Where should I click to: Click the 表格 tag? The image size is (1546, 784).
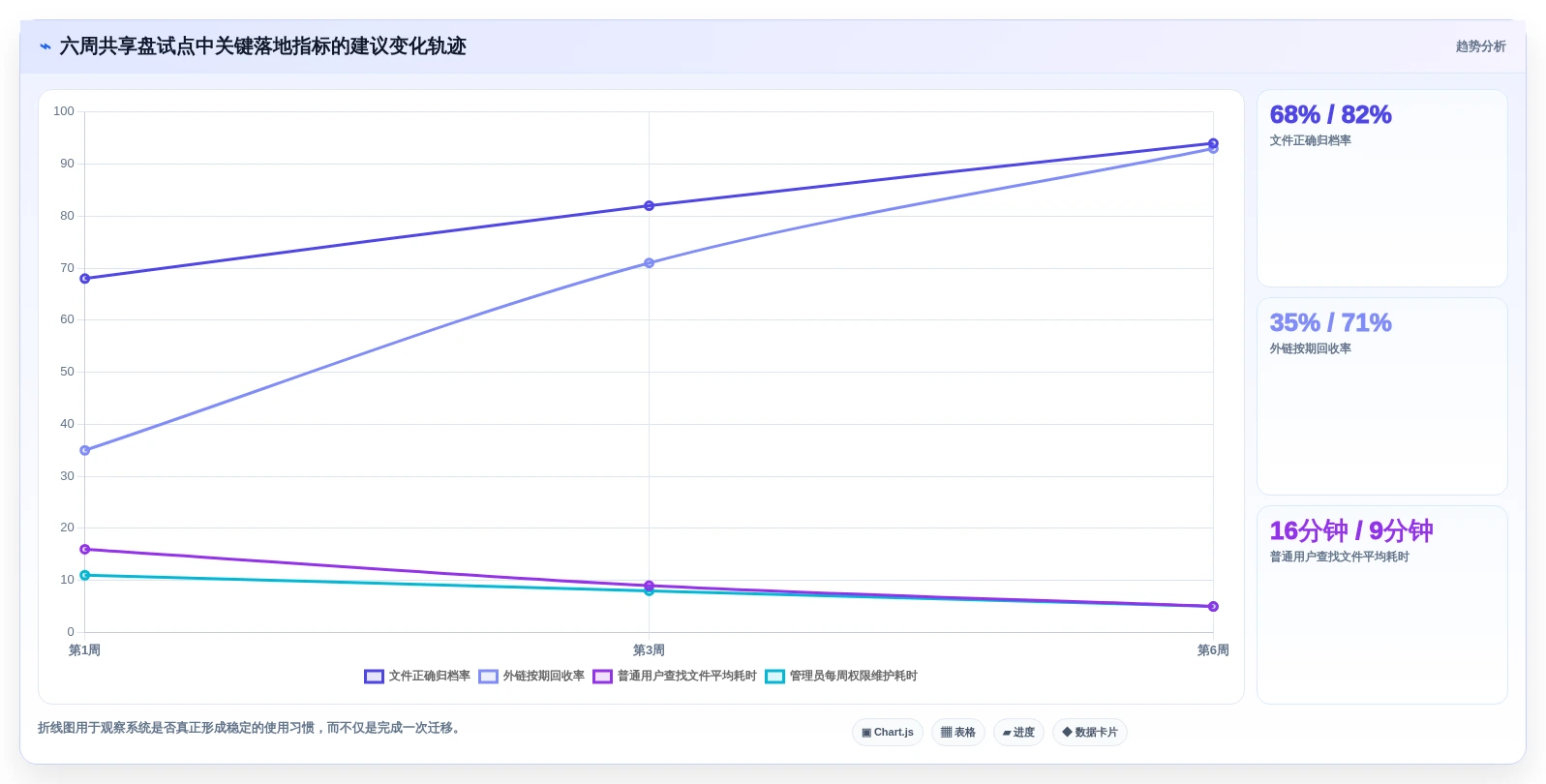(x=958, y=733)
